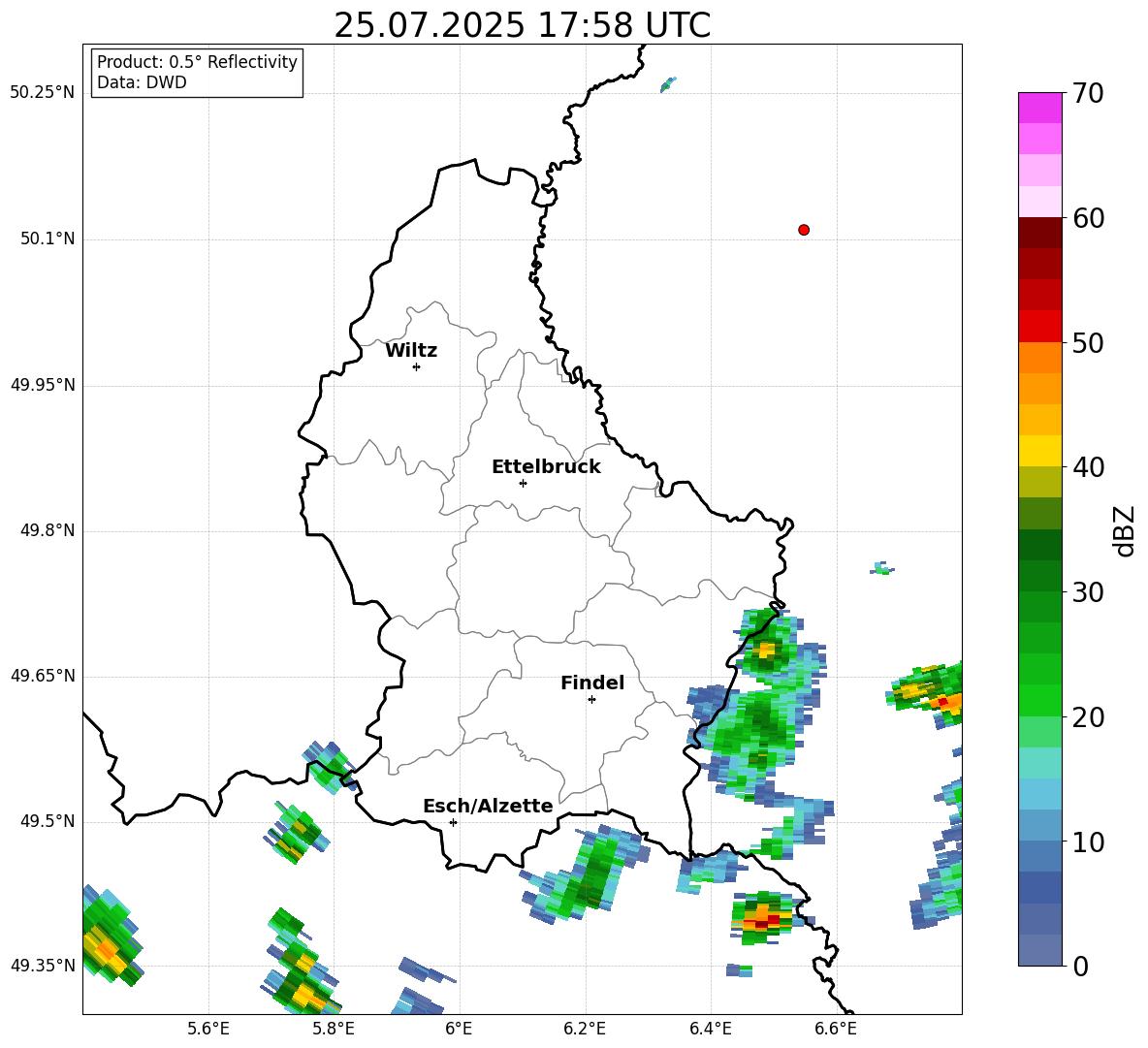Screen dimensions: 1148x1048
Task: Click the 6.2°E longitude label
Action: [585, 1029]
